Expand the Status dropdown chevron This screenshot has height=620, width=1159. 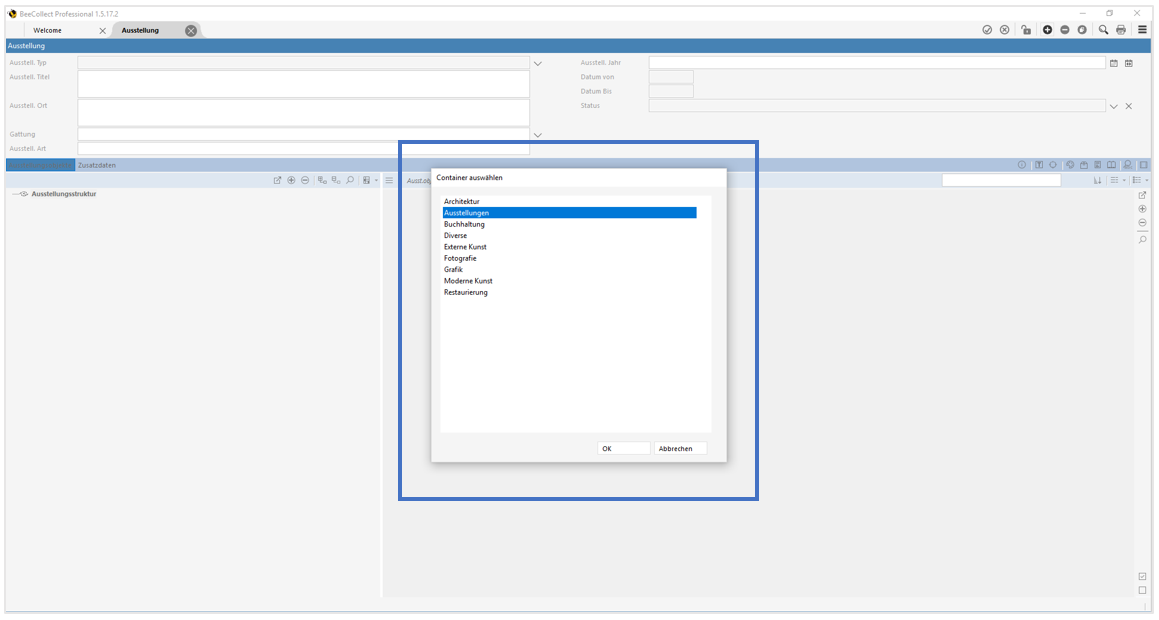[x=1113, y=106]
